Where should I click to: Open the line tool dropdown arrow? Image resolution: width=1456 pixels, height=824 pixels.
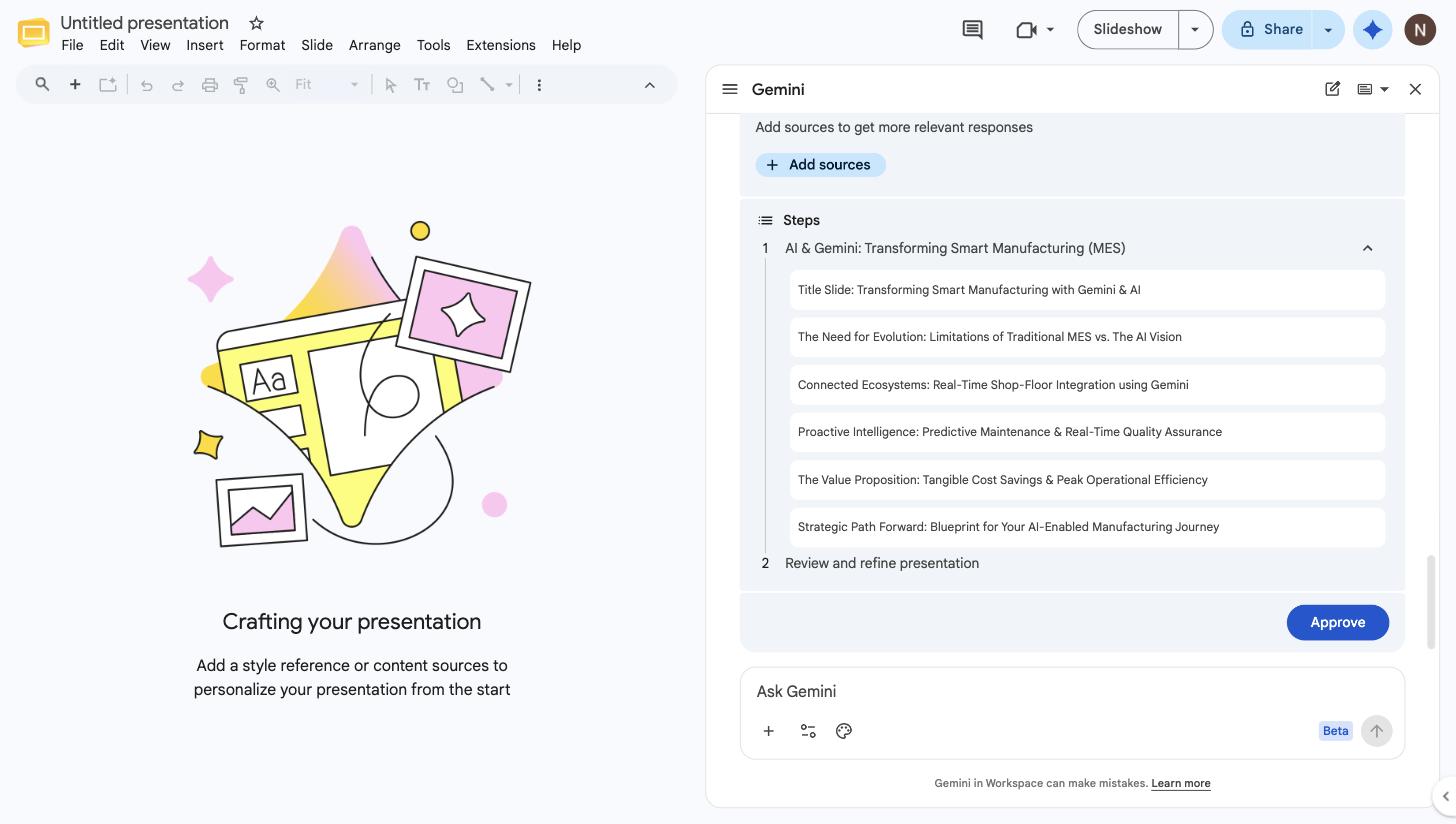509,85
